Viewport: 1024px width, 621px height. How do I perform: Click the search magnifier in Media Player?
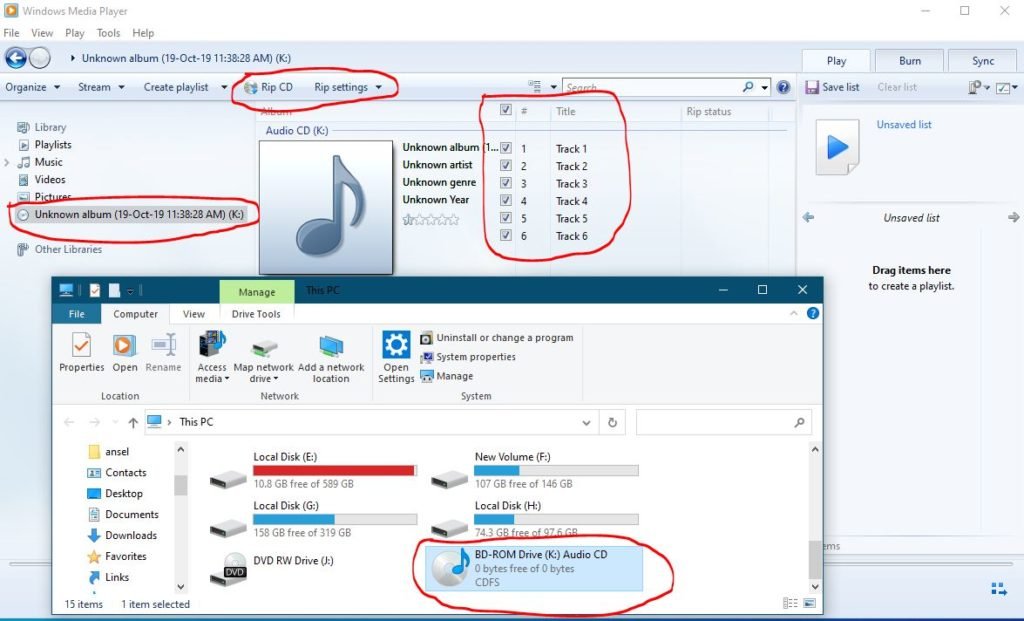click(748, 86)
